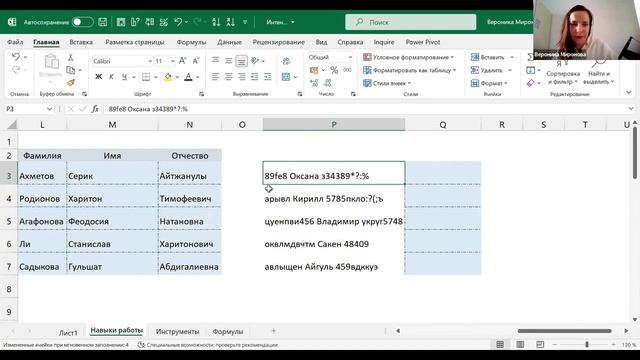
Task: Increase decimal places icon
Action: [314, 83]
